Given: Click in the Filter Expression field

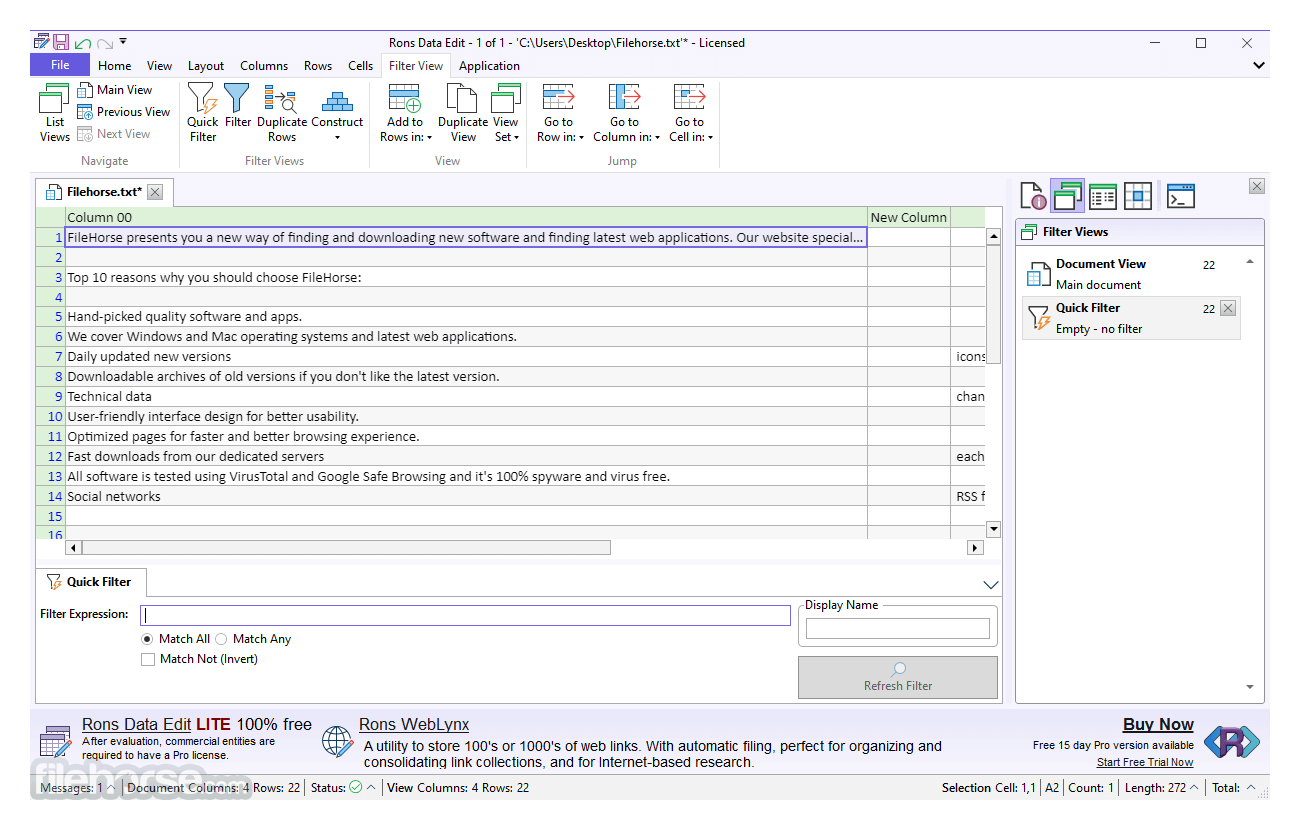Looking at the screenshot, I should [465, 615].
